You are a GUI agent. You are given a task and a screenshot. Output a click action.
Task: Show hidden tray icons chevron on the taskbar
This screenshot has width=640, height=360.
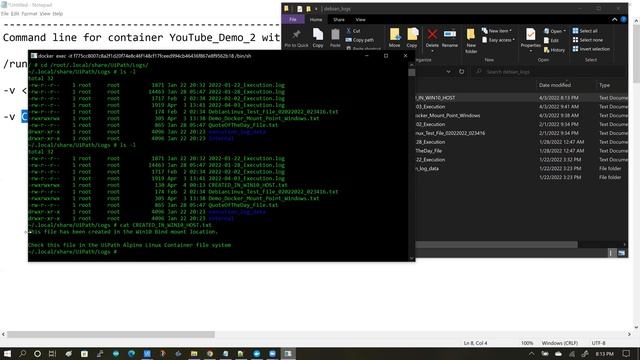531,354
